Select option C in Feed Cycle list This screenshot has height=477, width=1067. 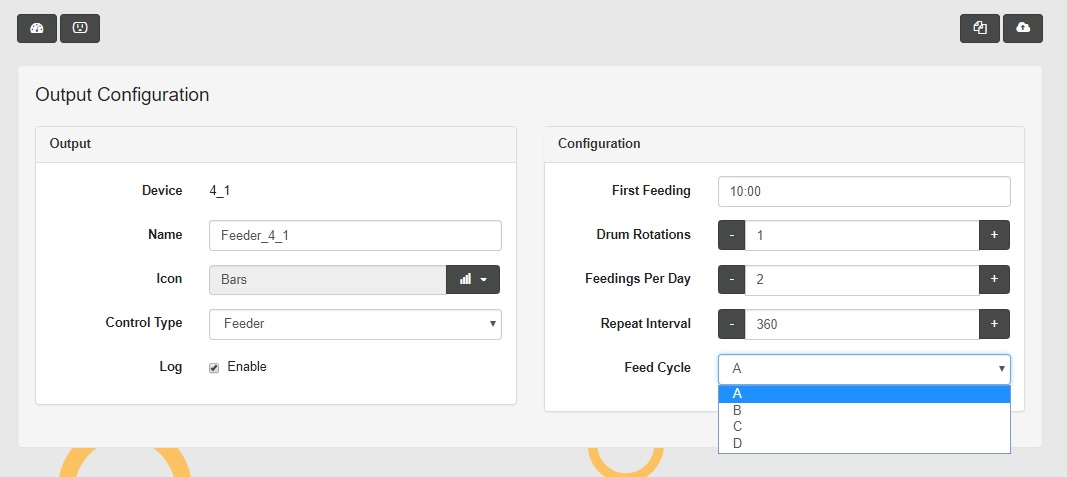point(864,427)
